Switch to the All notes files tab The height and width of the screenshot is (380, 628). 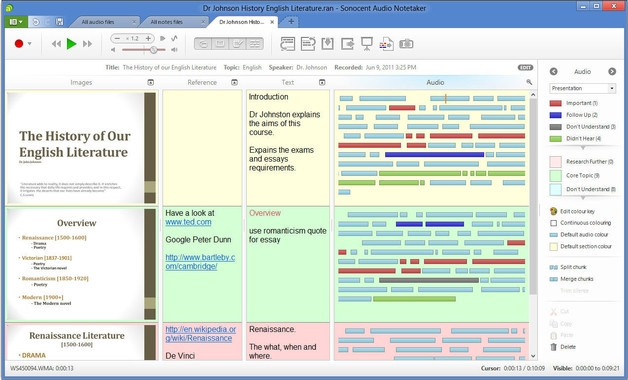point(167,22)
